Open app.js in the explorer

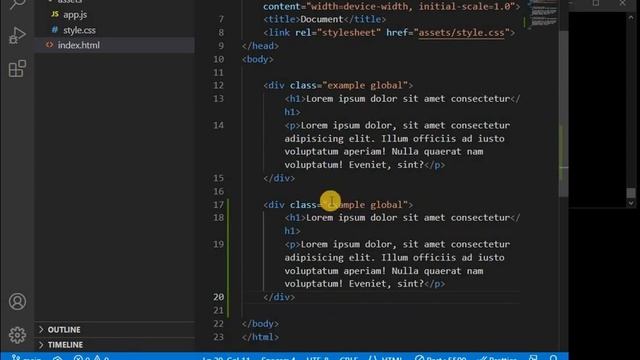tap(75, 15)
